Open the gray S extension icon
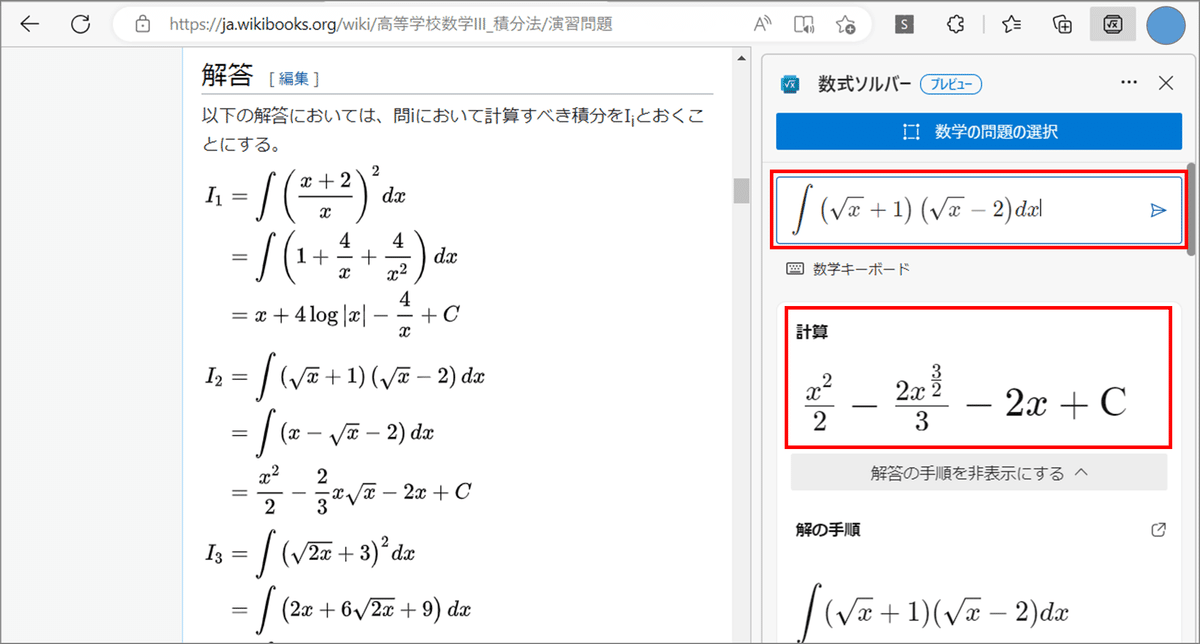Image resolution: width=1200 pixels, height=644 pixels. click(x=904, y=25)
